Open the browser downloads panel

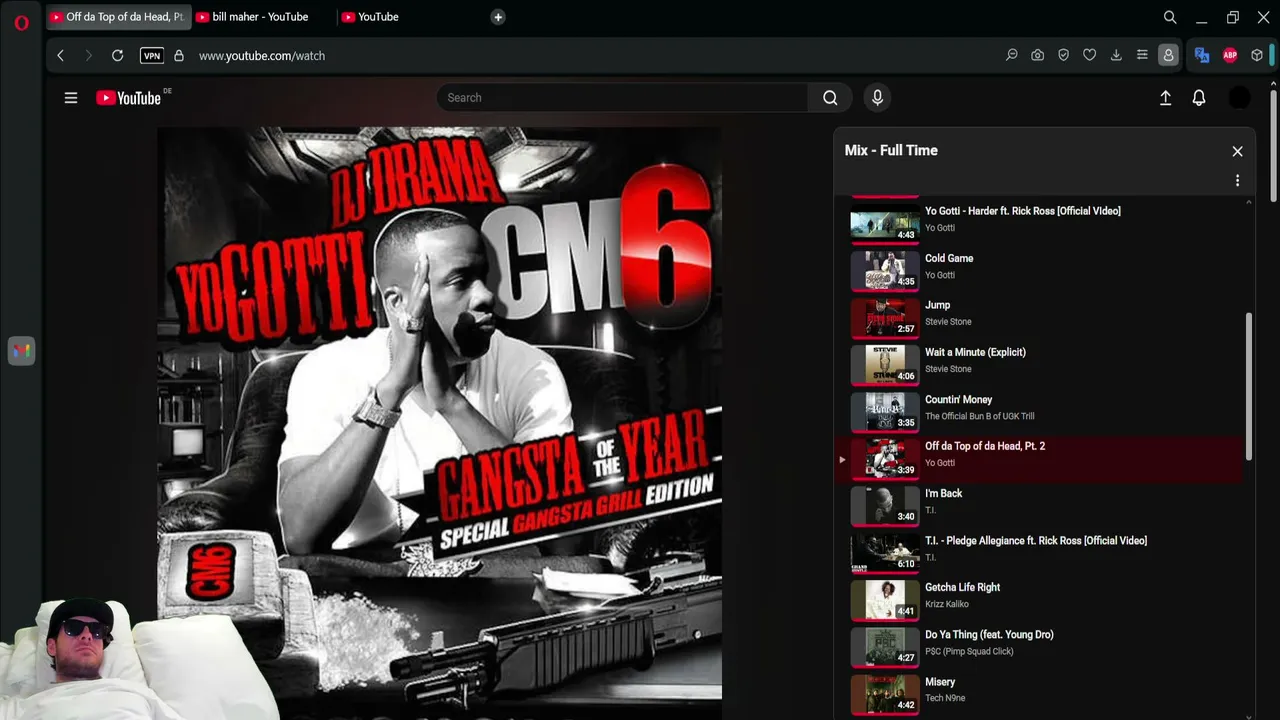point(1116,56)
